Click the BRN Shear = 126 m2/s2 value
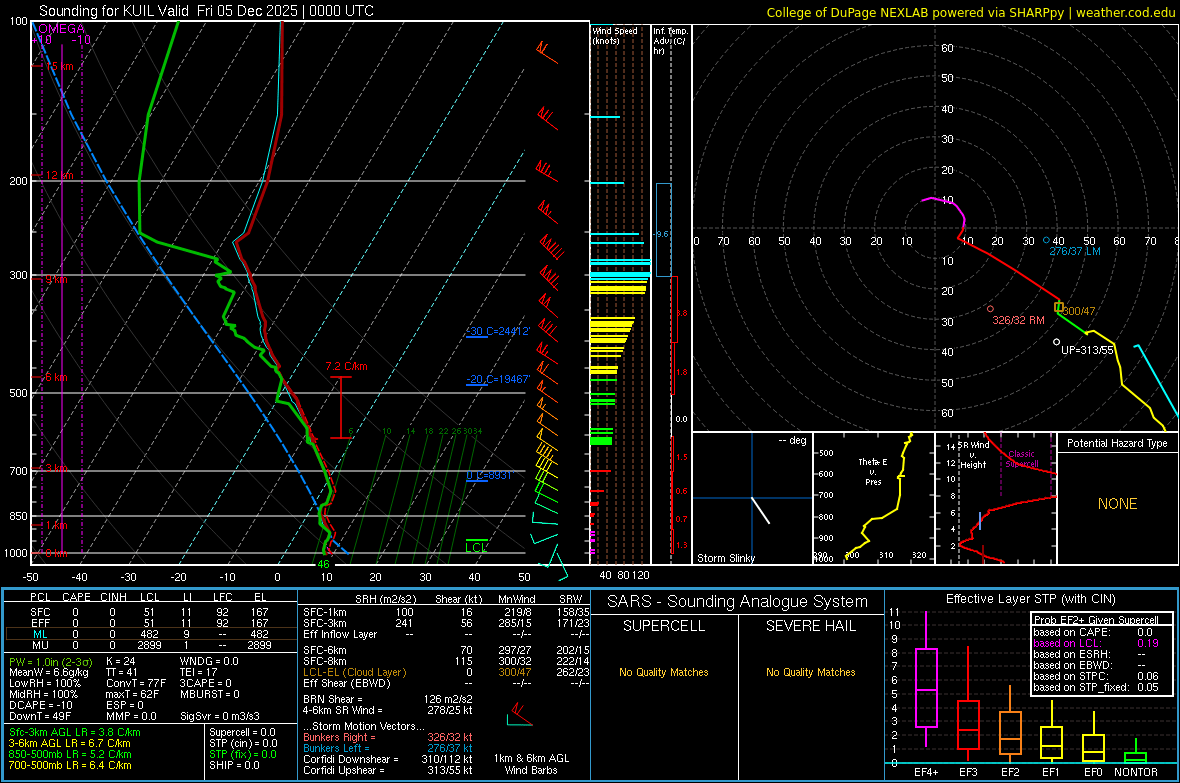Image resolution: width=1180 pixels, height=783 pixels. pyautogui.click(x=388, y=699)
